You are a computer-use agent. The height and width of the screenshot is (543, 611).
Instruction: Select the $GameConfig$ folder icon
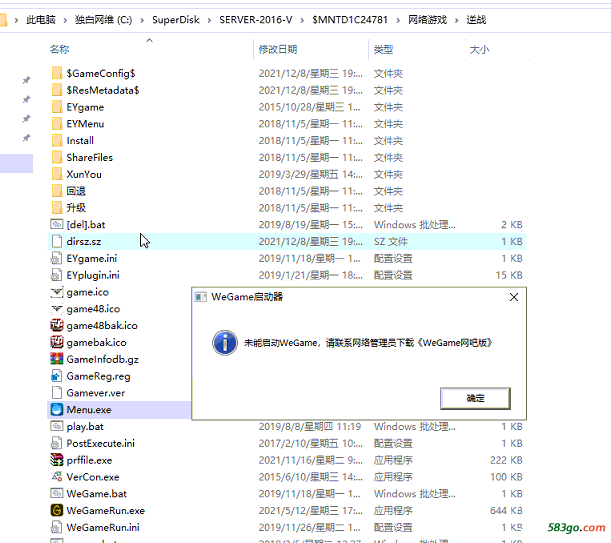57,73
